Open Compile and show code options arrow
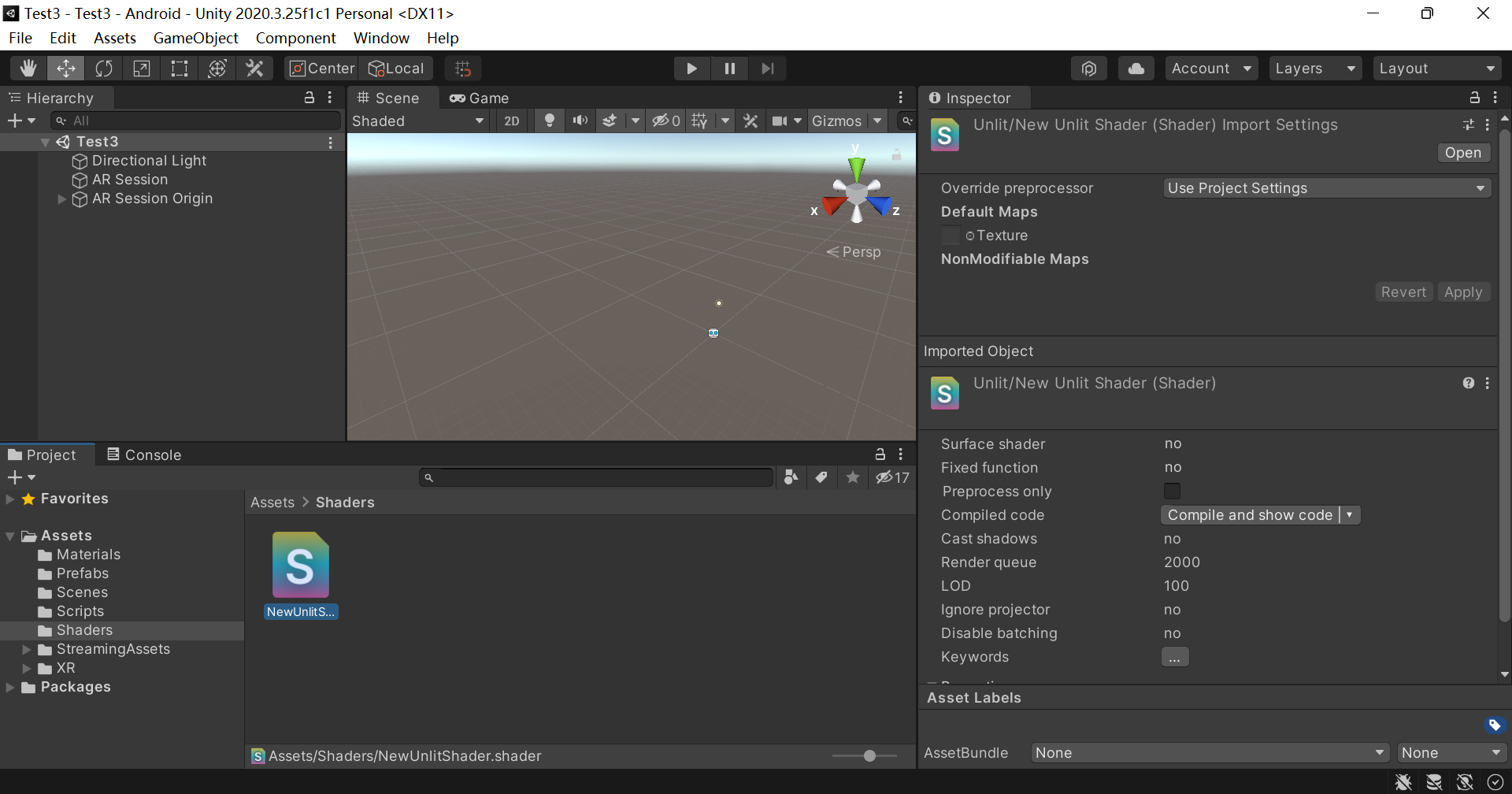 coord(1350,514)
